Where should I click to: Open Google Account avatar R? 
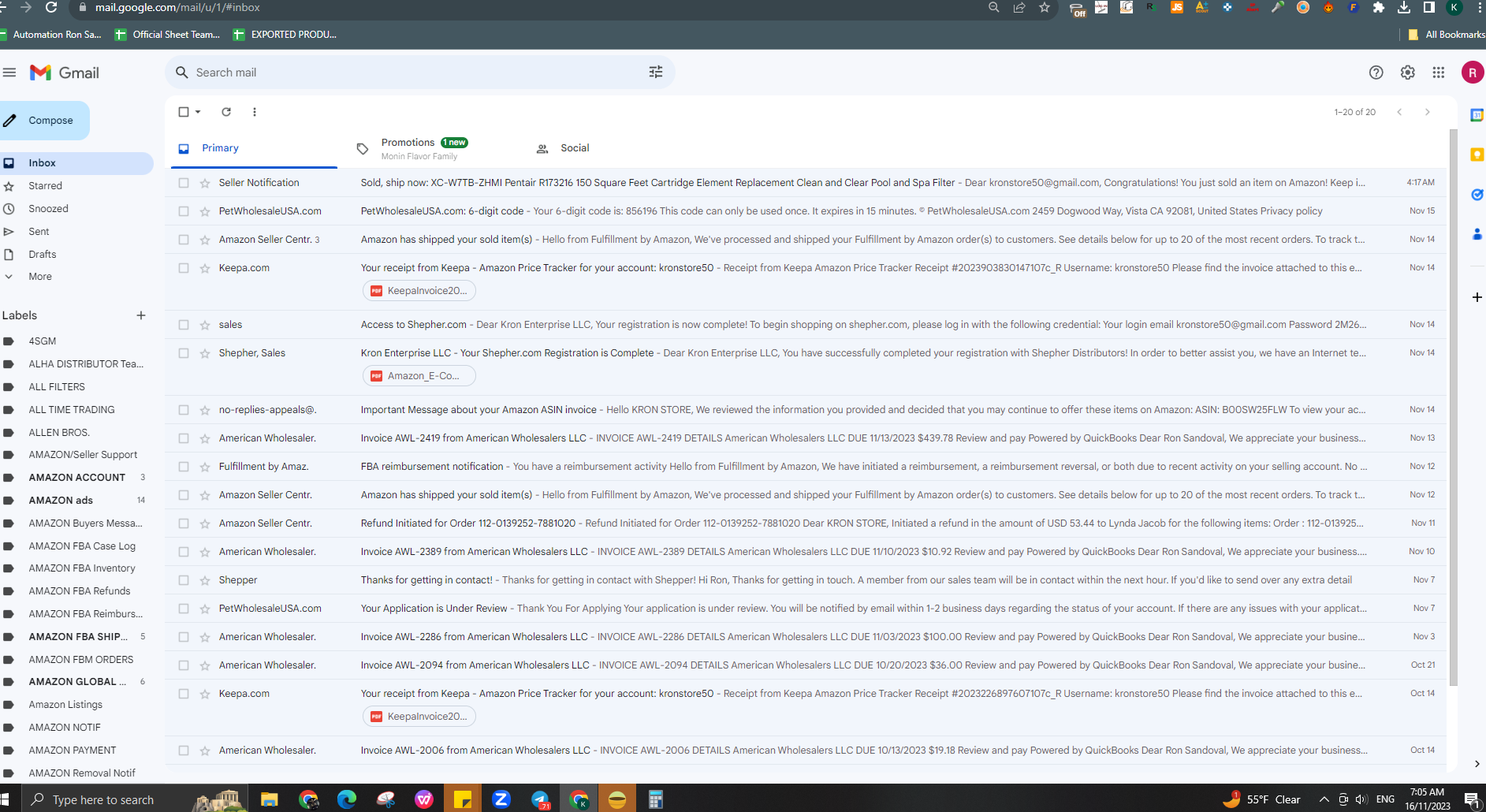click(x=1473, y=73)
